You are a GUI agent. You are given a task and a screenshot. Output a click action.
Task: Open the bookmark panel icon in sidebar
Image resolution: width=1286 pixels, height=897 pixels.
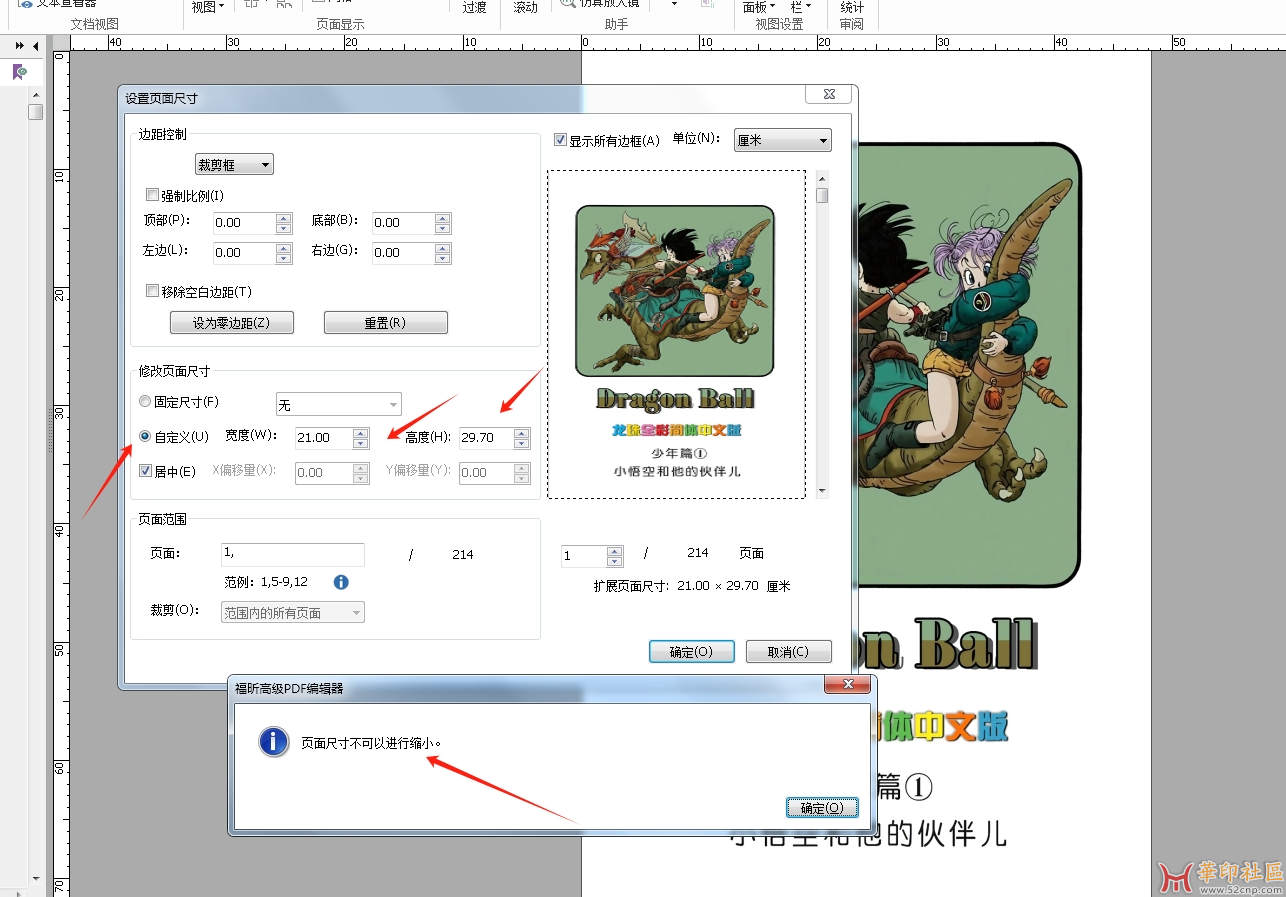pos(19,72)
